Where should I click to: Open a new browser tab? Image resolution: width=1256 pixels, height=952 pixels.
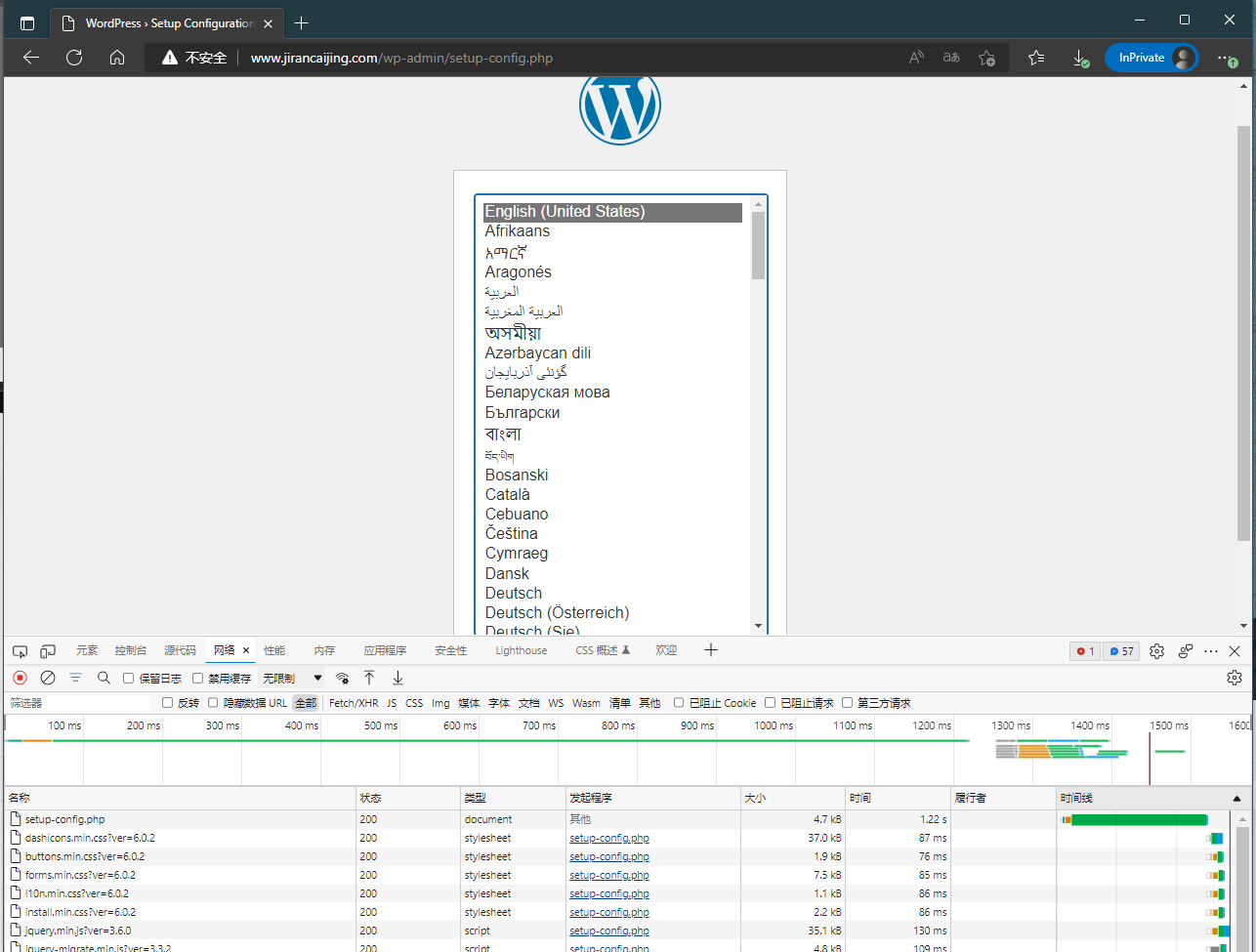(x=302, y=22)
